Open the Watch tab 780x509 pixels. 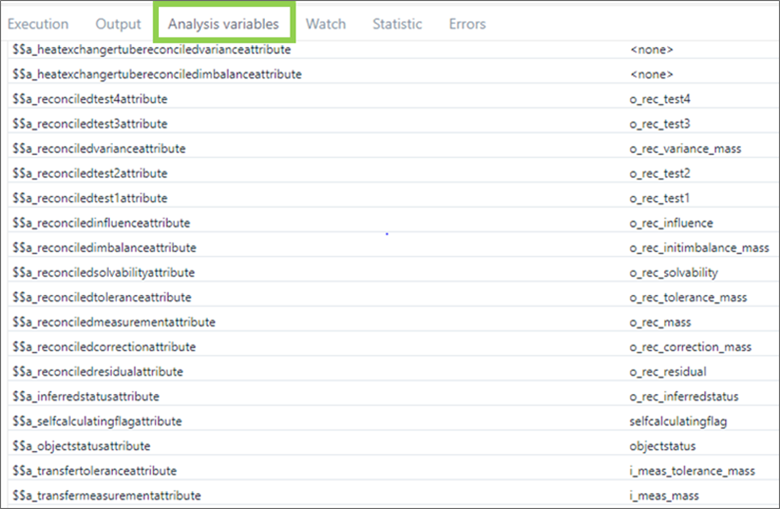click(326, 24)
